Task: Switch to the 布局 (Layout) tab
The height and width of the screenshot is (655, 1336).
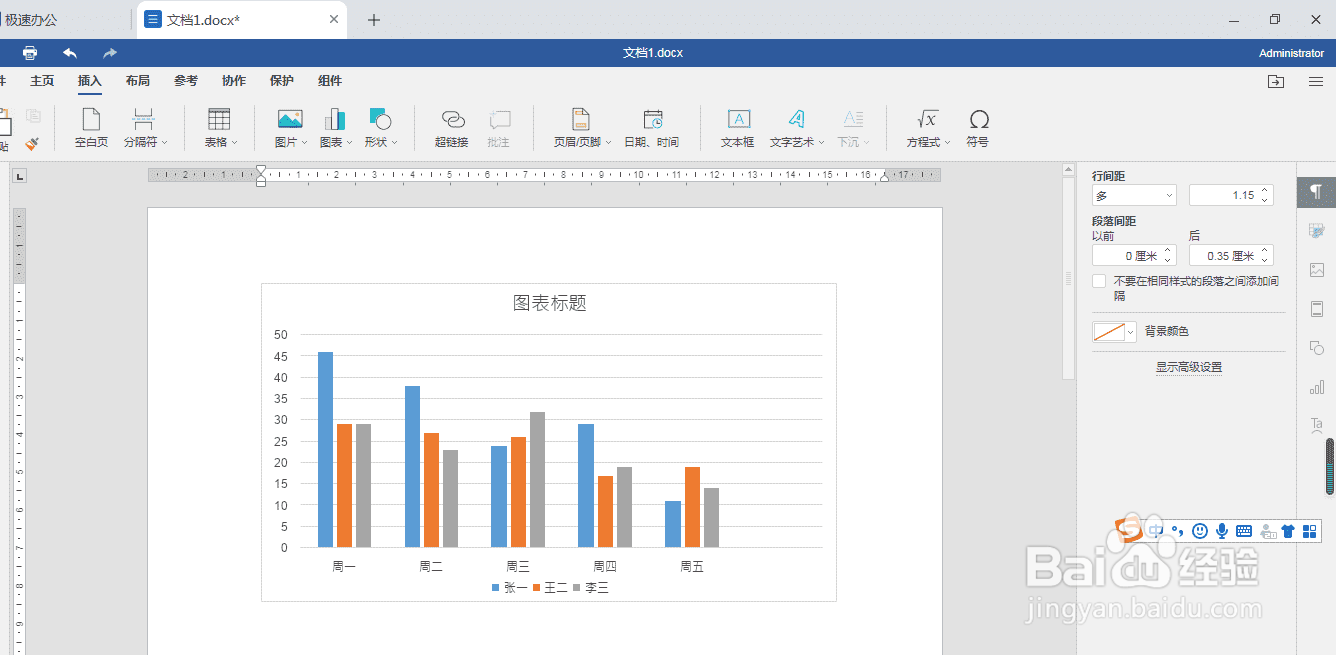Action: (138, 81)
